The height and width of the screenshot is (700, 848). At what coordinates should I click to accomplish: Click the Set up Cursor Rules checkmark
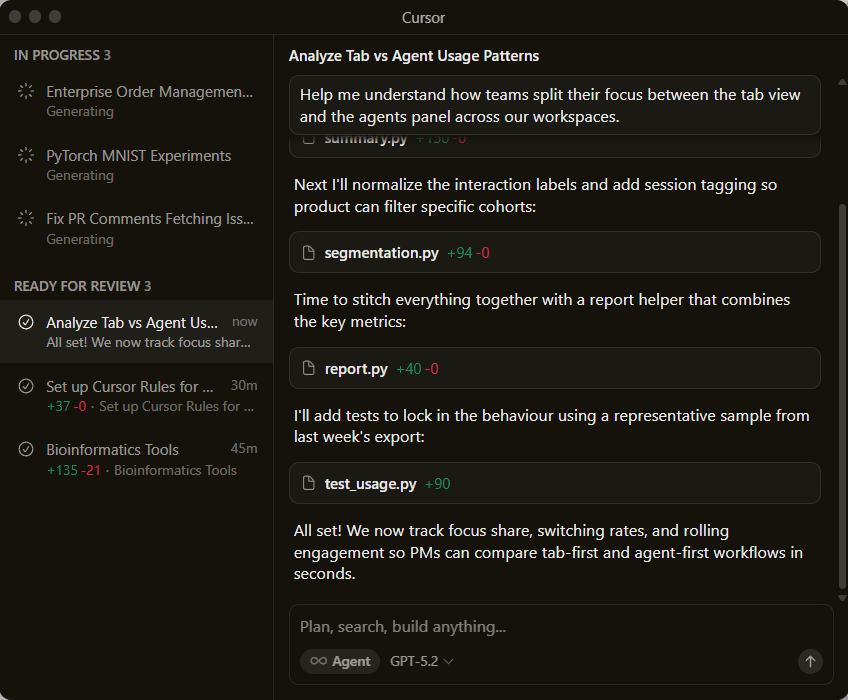(26, 386)
